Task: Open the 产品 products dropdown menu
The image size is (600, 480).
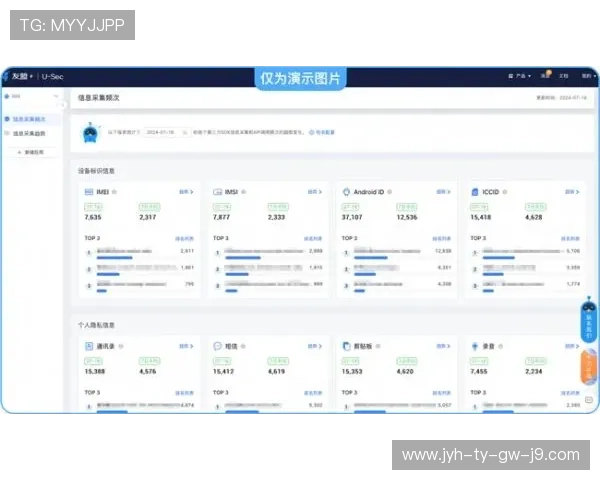Action: pyautogui.click(x=520, y=76)
